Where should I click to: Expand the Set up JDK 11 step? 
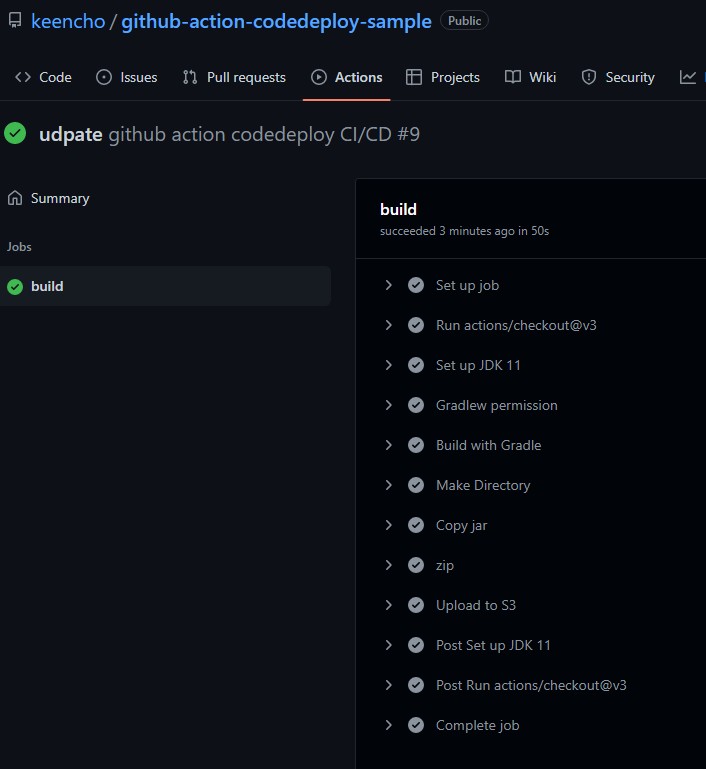click(x=389, y=365)
